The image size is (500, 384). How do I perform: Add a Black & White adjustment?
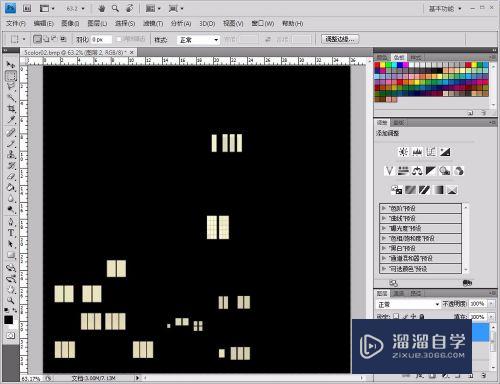(431, 171)
